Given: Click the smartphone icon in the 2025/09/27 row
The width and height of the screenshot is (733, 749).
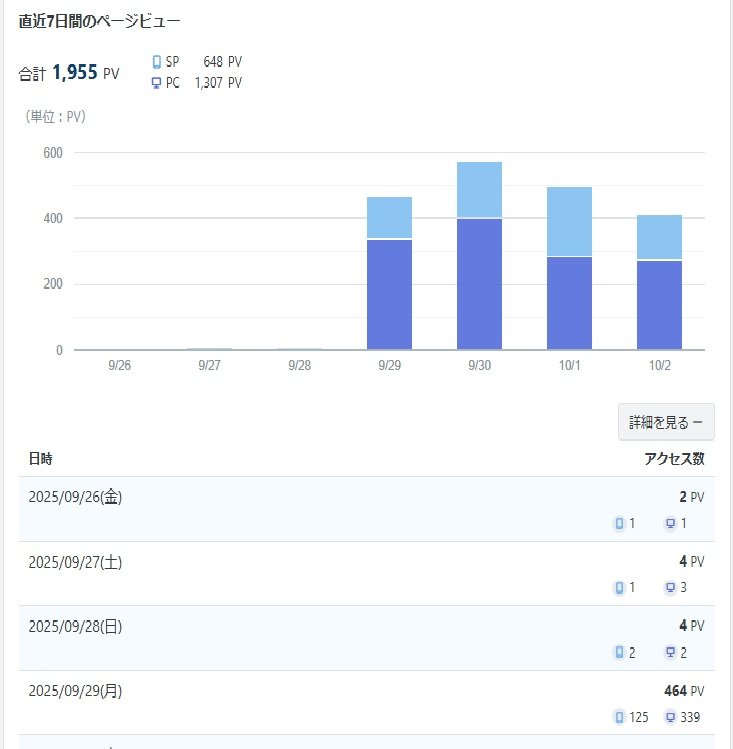Looking at the screenshot, I should click(x=619, y=588).
